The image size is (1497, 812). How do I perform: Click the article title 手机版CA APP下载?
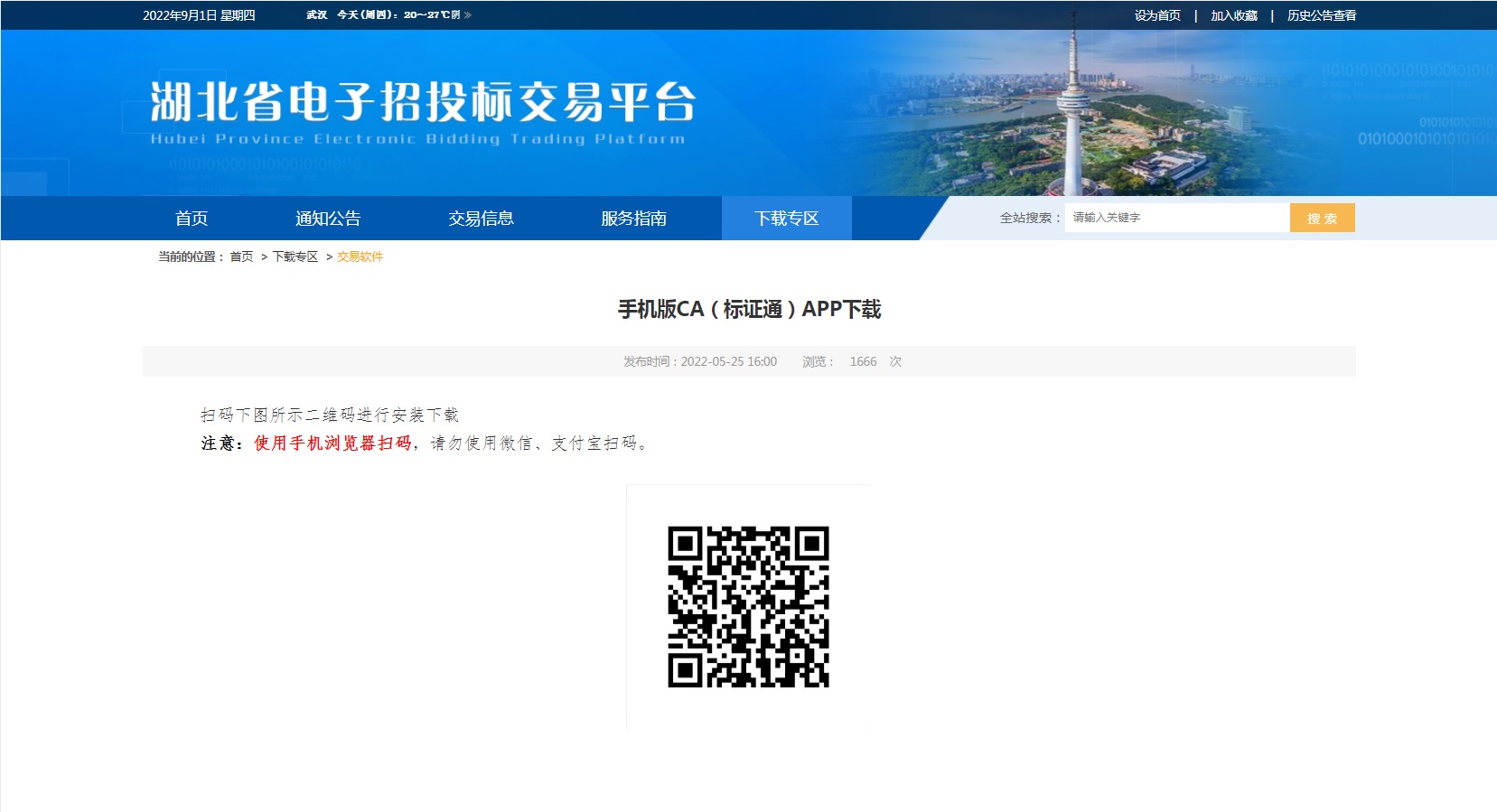pos(749,310)
